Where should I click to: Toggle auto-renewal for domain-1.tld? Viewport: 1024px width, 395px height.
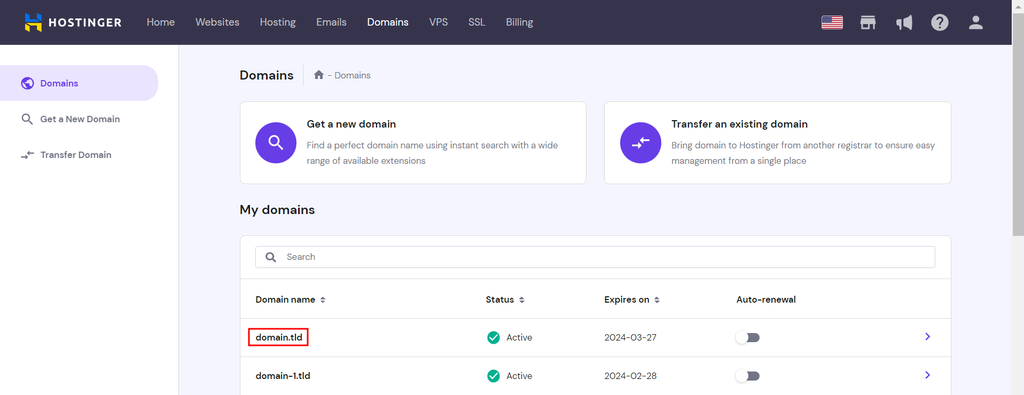[x=748, y=376]
